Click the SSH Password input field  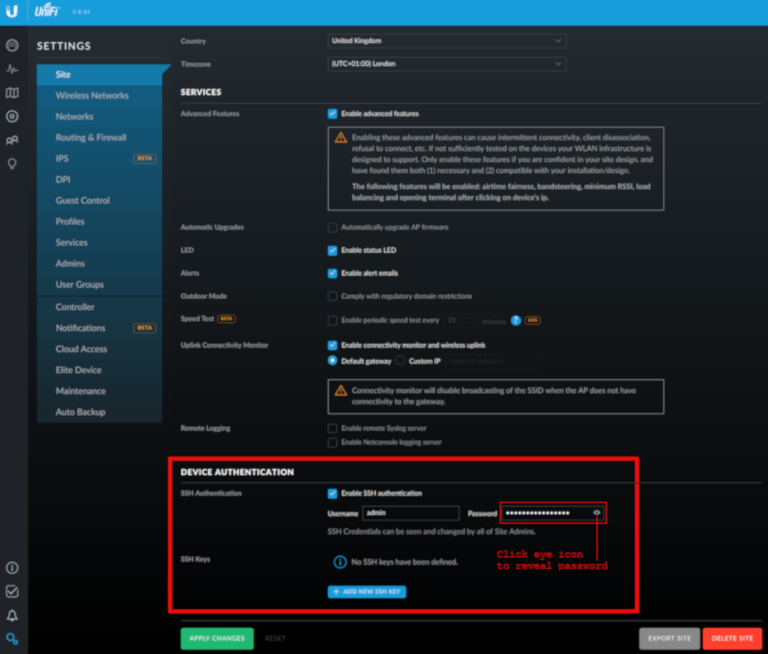552,513
